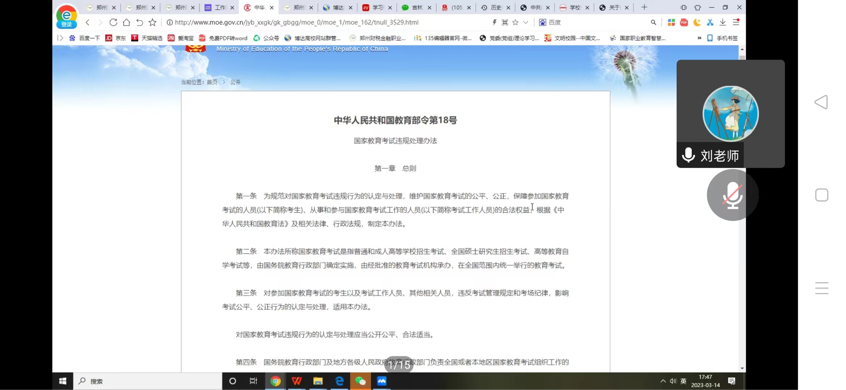Show hidden system tray icons chevron
The height and width of the screenshot is (390, 846).
663,381
